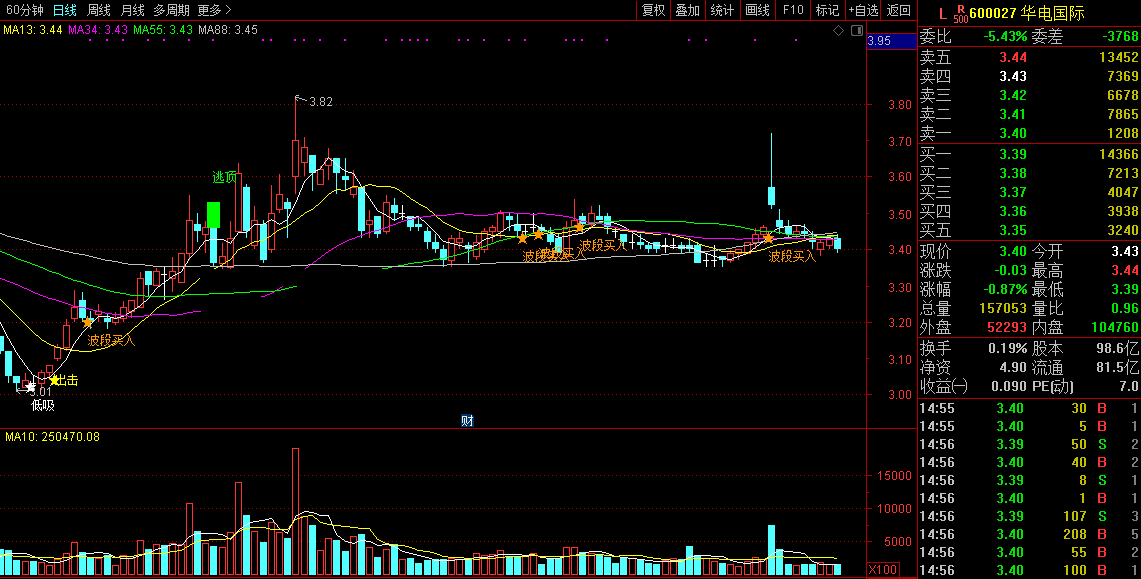The image size is (1141, 579).
Task: Click the red L icon beside stock code
Action: 942,13
